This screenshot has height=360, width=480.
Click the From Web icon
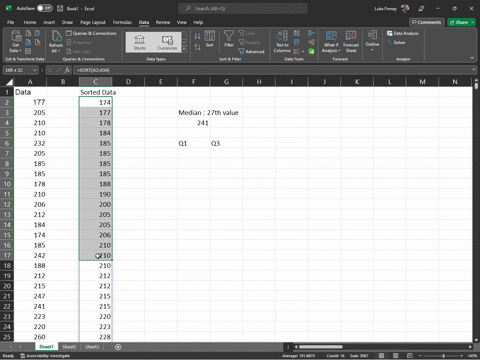click(x=28, y=42)
